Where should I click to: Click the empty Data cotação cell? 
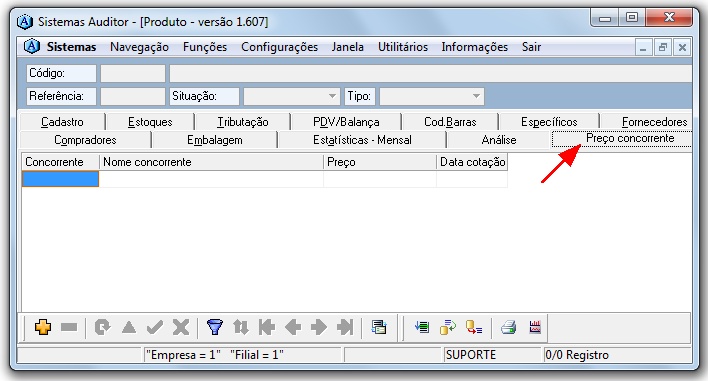click(x=472, y=179)
